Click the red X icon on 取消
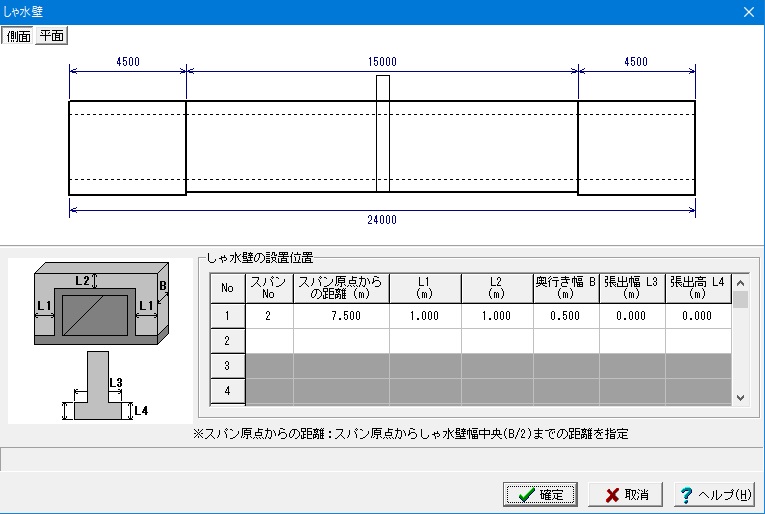This screenshot has height=514, width=765. (612, 495)
